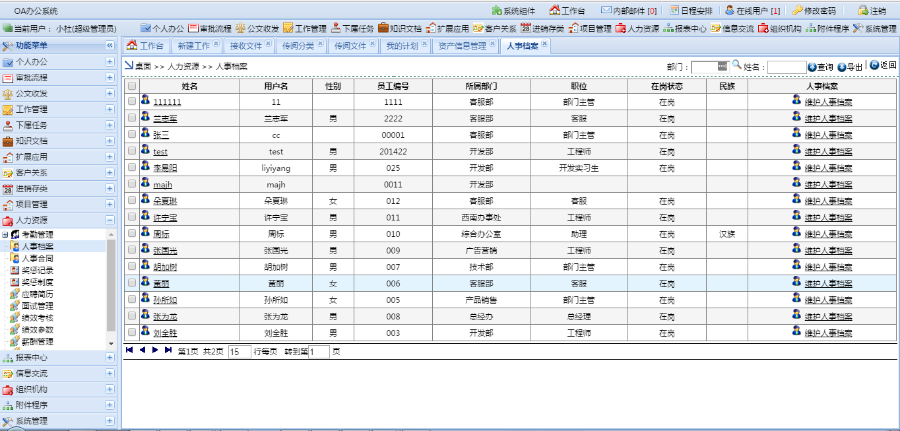This screenshot has width=900, height=431.
Task: Click the magnifier icon beside 部门 field
Action: click(736, 65)
